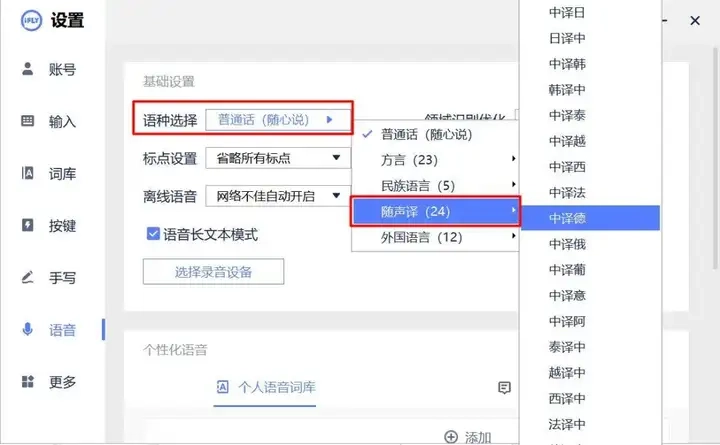Choose 中译日 from translation list
The image size is (720, 445).
coord(568,12)
